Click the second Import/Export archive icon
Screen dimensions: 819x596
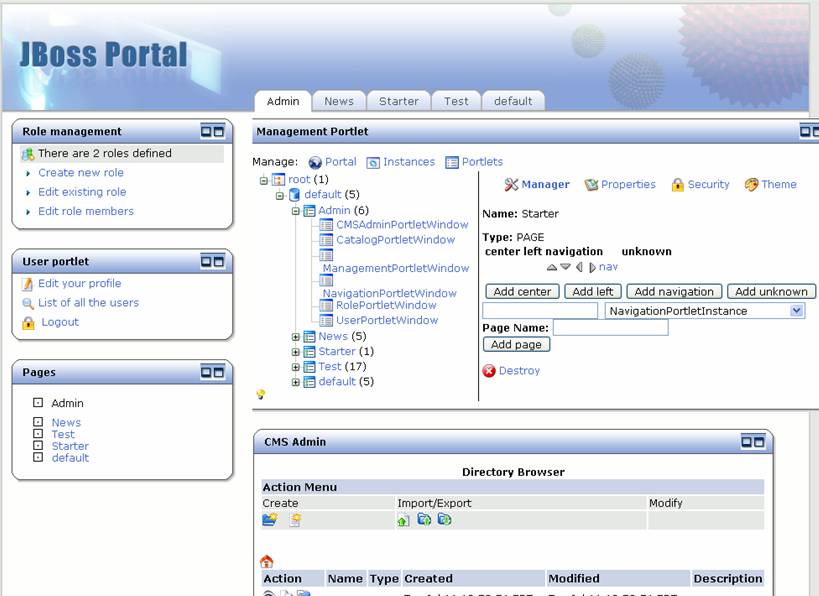[424, 520]
